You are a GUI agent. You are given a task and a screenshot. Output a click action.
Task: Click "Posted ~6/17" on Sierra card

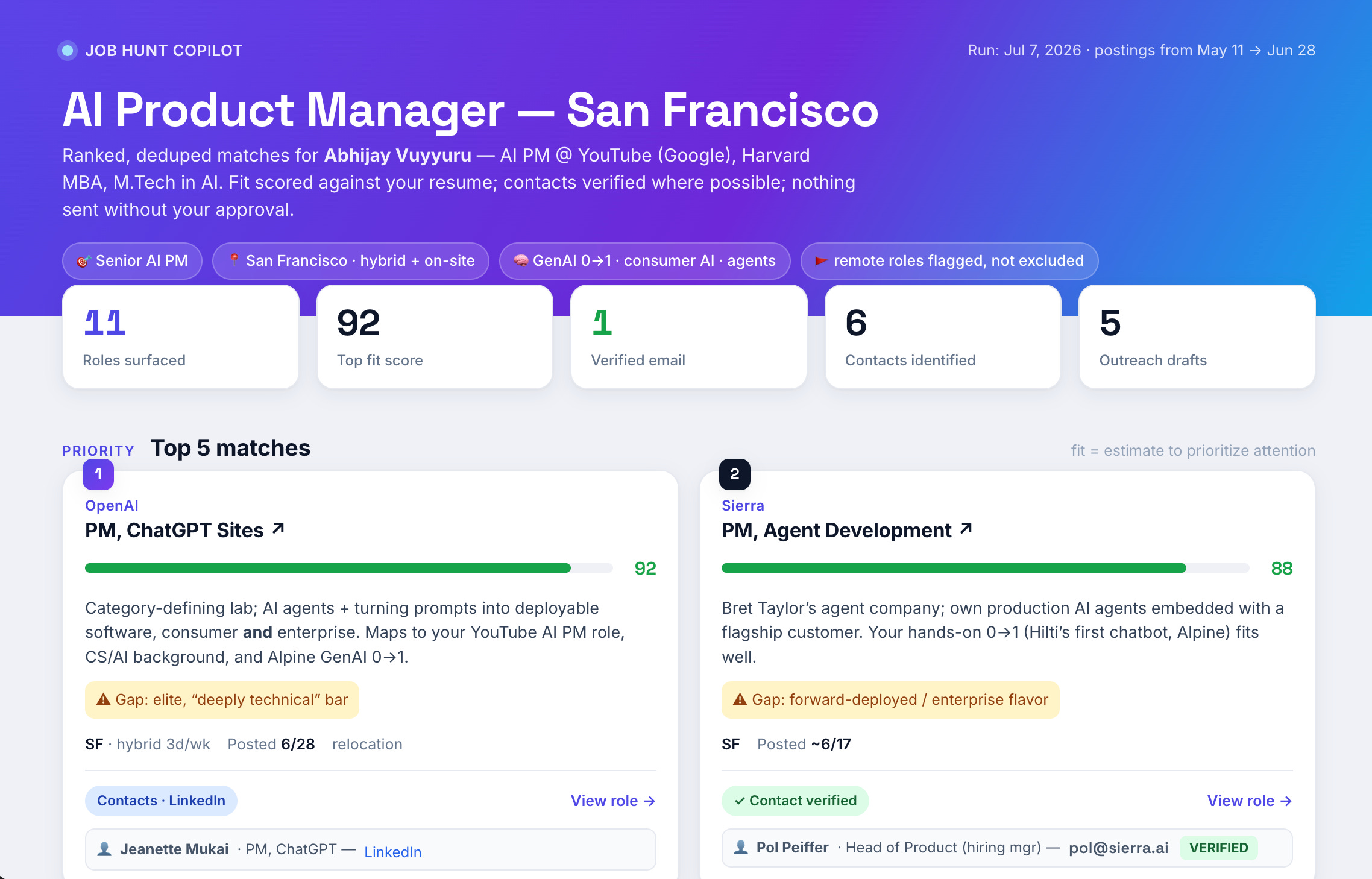click(804, 744)
